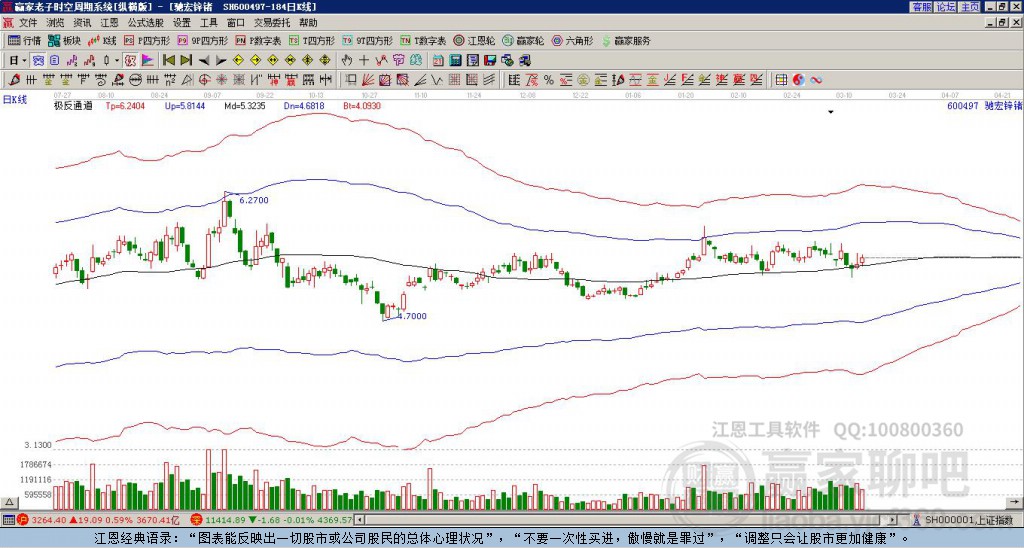Select the Gann fan lines tool
The width and height of the screenshot is (1024, 548).
click(368, 80)
